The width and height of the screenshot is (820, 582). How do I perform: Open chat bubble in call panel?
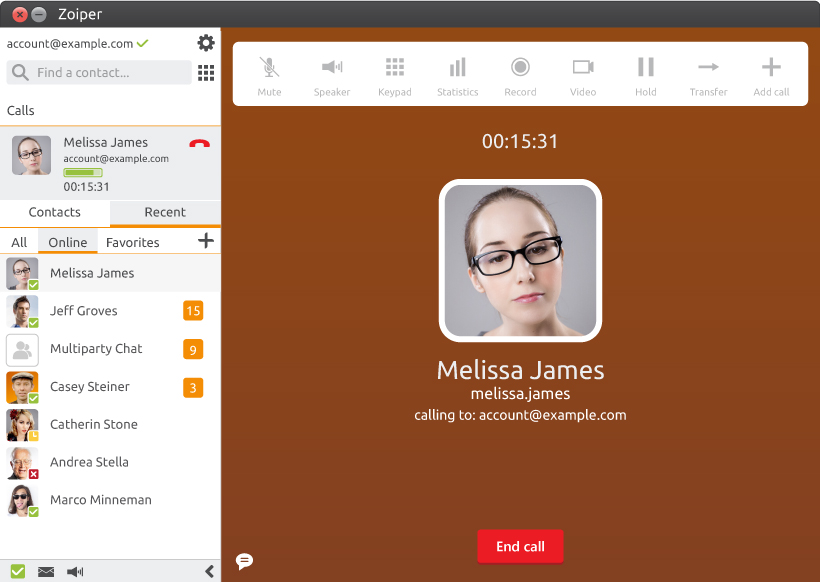click(x=244, y=561)
